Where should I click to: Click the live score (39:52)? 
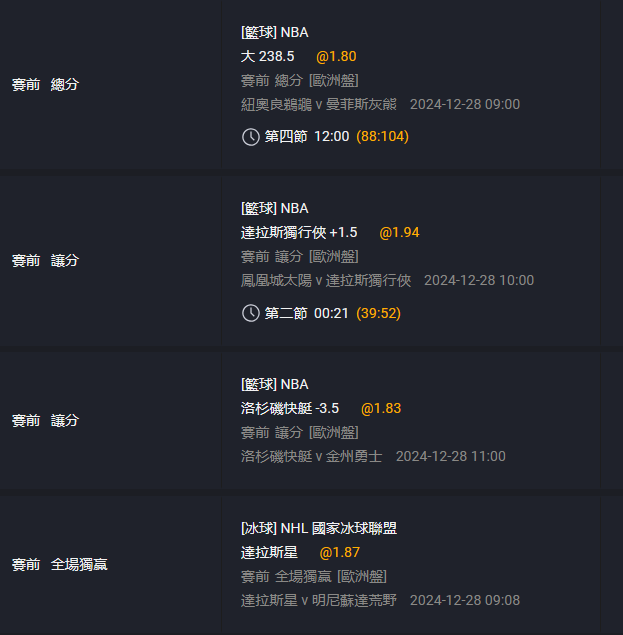(x=378, y=313)
